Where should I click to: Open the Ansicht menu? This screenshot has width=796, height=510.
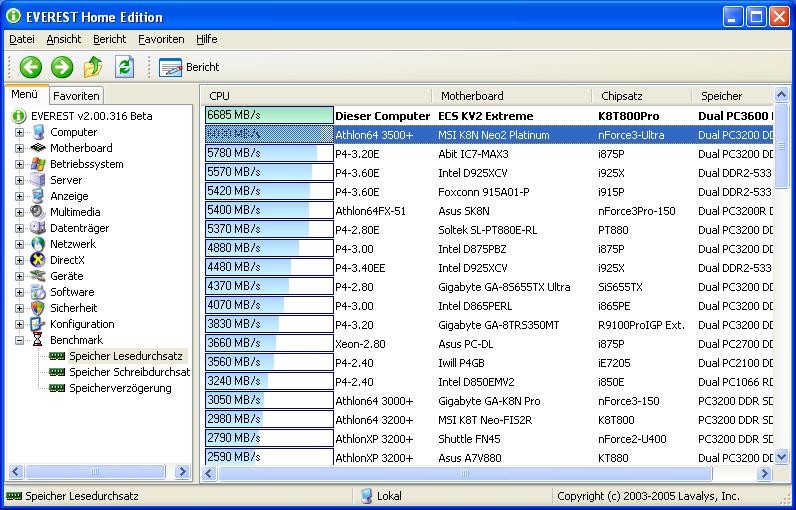pyautogui.click(x=63, y=39)
